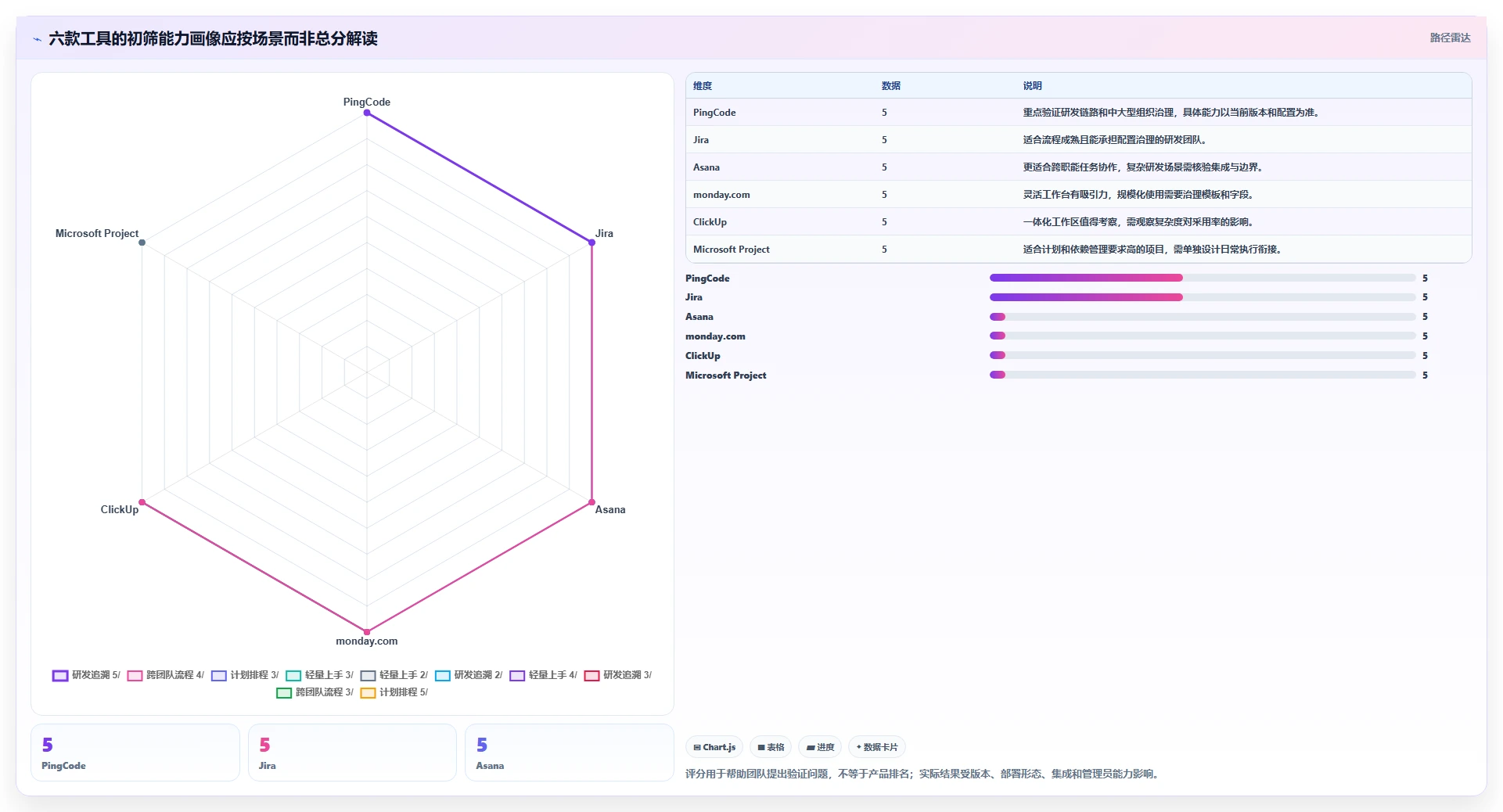Click the 表格 chip
The height and width of the screenshot is (812, 1503).
(x=771, y=747)
